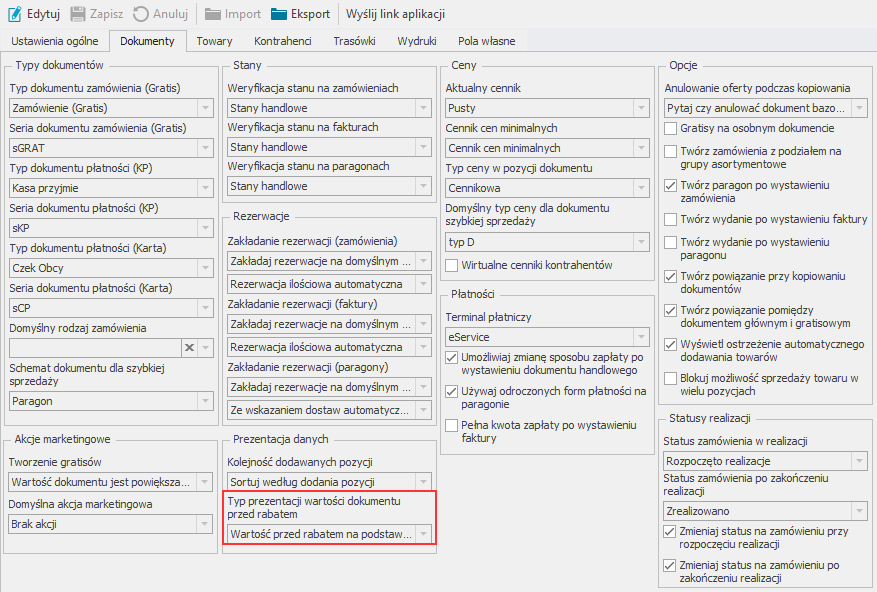Expand the Aktualny cennik dropdown
The height and width of the screenshot is (592, 877).
click(643, 108)
